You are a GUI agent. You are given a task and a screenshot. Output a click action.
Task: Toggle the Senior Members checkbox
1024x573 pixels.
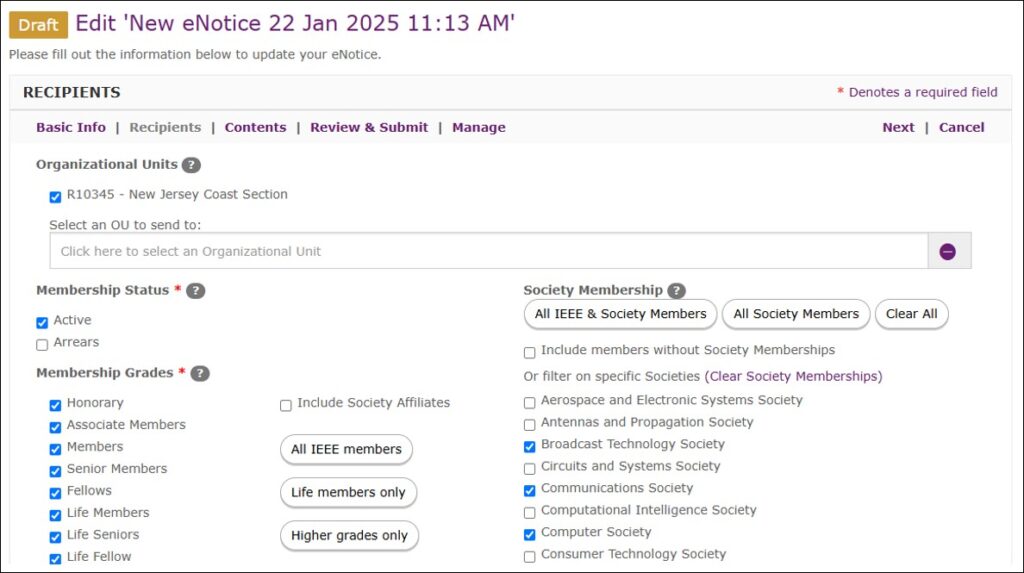(x=56, y=471)
